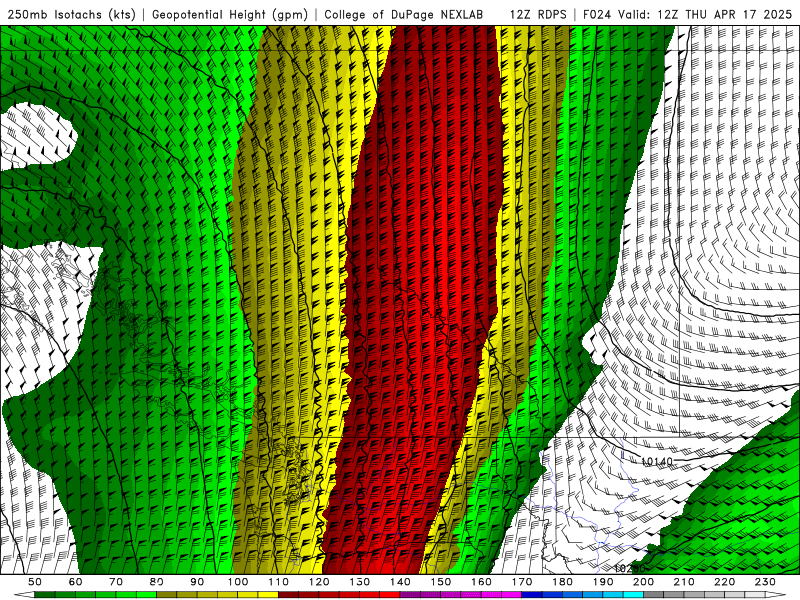Click the "250mb Isotachs (kts)" title text

point(71,15)
